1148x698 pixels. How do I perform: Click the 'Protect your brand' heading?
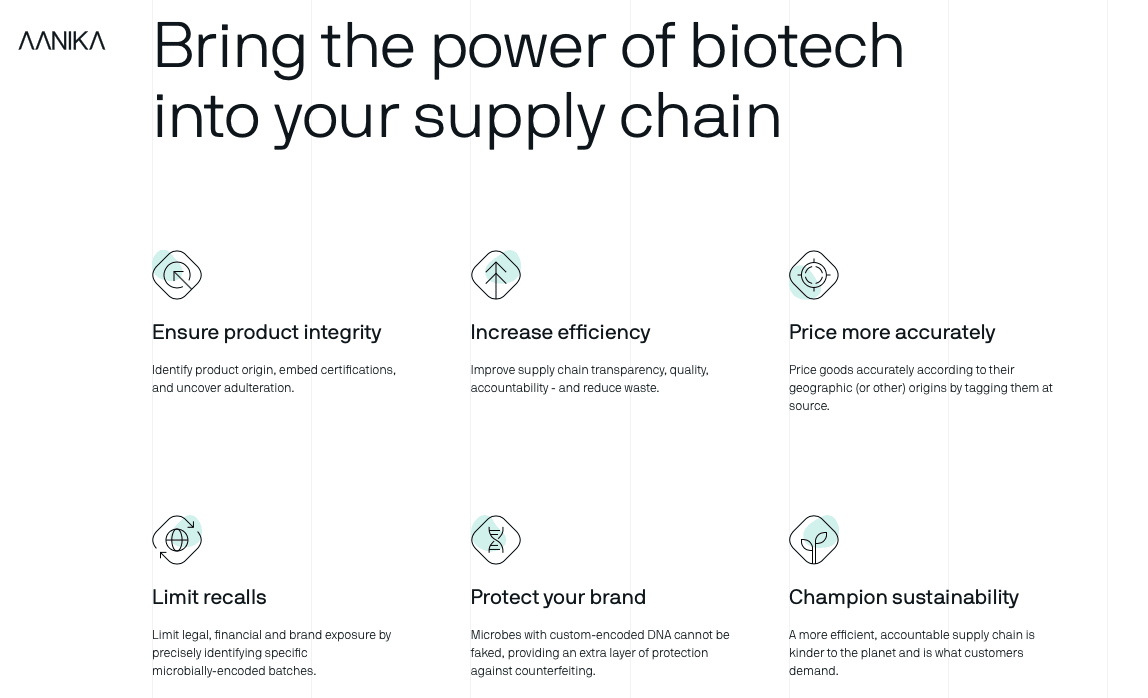[558, 597]
